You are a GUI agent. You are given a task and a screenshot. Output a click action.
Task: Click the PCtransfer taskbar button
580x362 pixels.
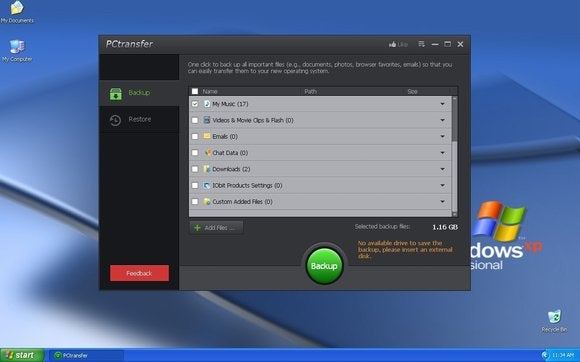pyautogui.click(x=86, y=355)
